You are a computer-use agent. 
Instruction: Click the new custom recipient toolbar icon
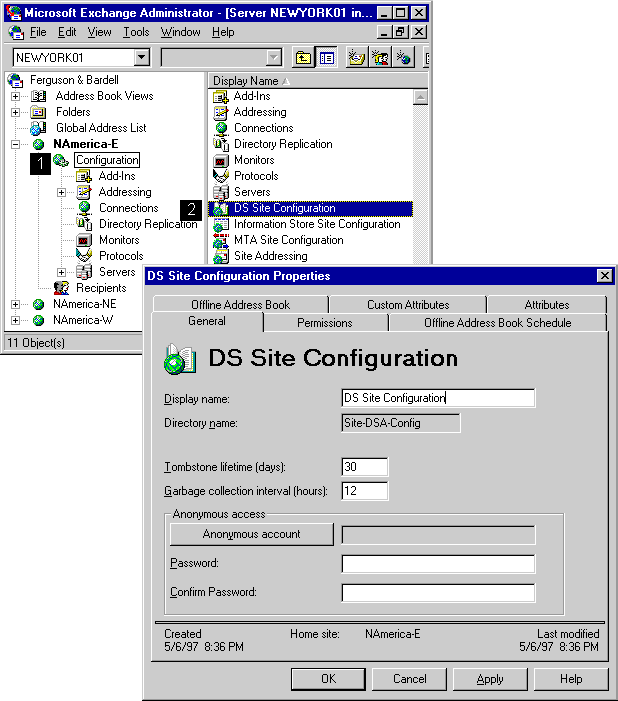click(x=403, y=58)
